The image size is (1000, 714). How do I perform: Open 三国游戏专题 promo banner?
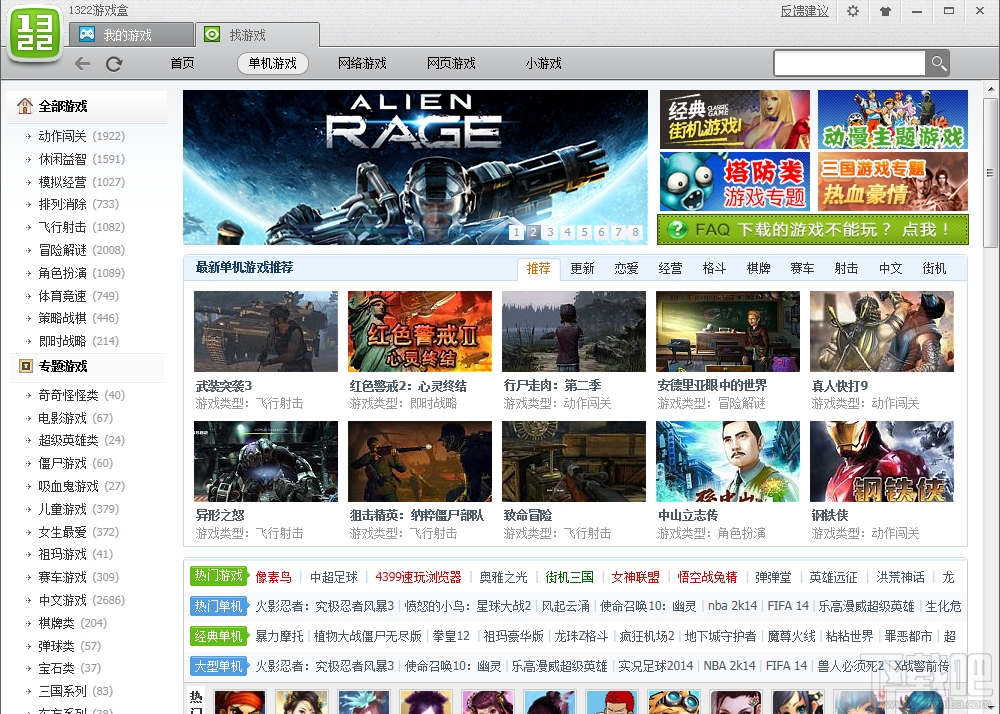pyautogui.click(x=893, y=181)
